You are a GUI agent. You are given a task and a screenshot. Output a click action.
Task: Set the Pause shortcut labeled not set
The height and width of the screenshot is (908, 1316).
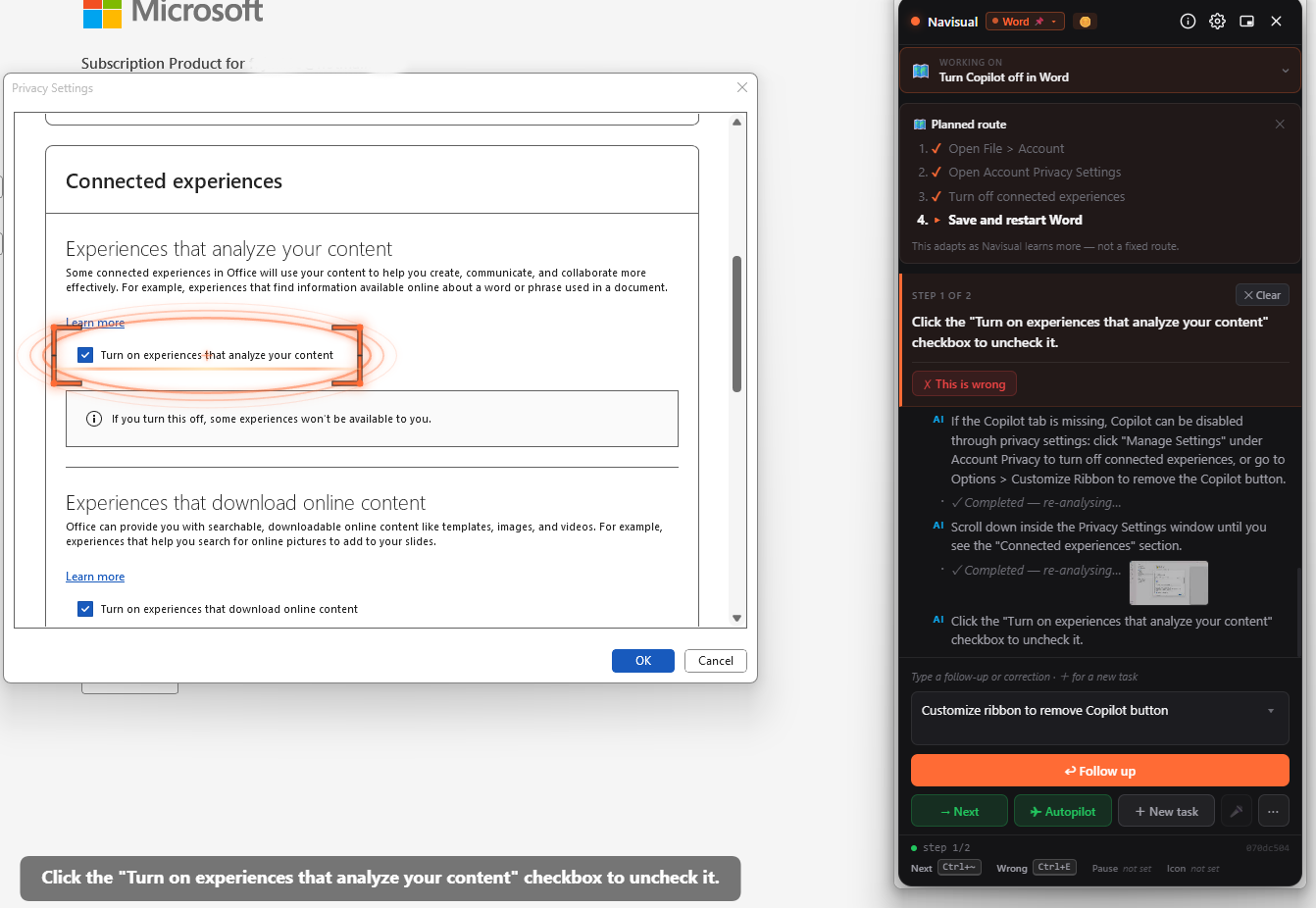click(x=1137, y=869)
